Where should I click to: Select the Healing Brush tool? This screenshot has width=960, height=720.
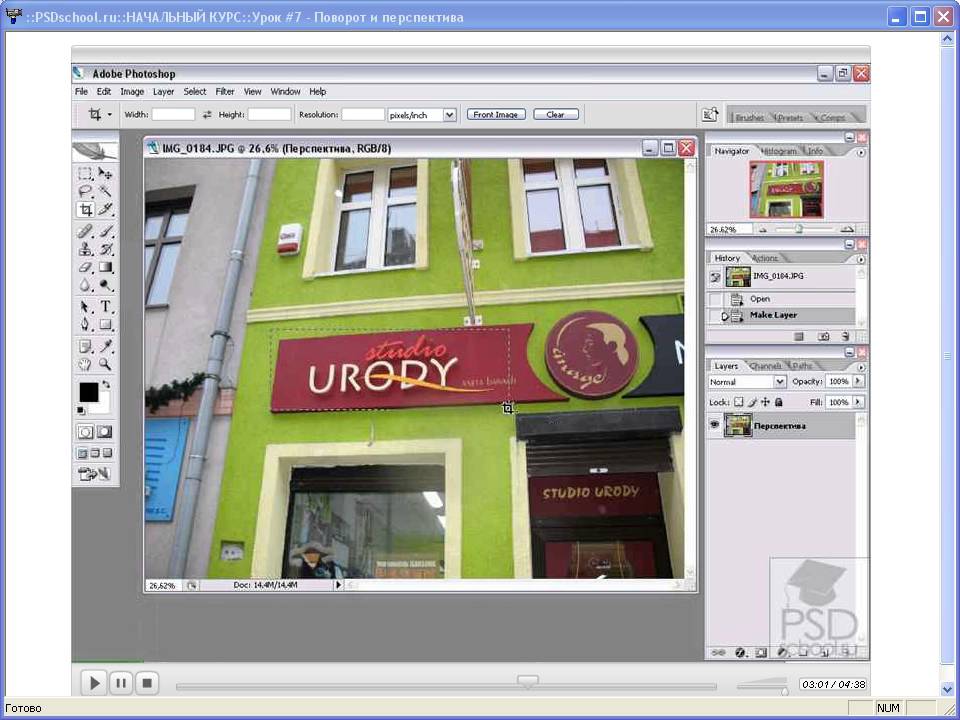pos(86,231)
